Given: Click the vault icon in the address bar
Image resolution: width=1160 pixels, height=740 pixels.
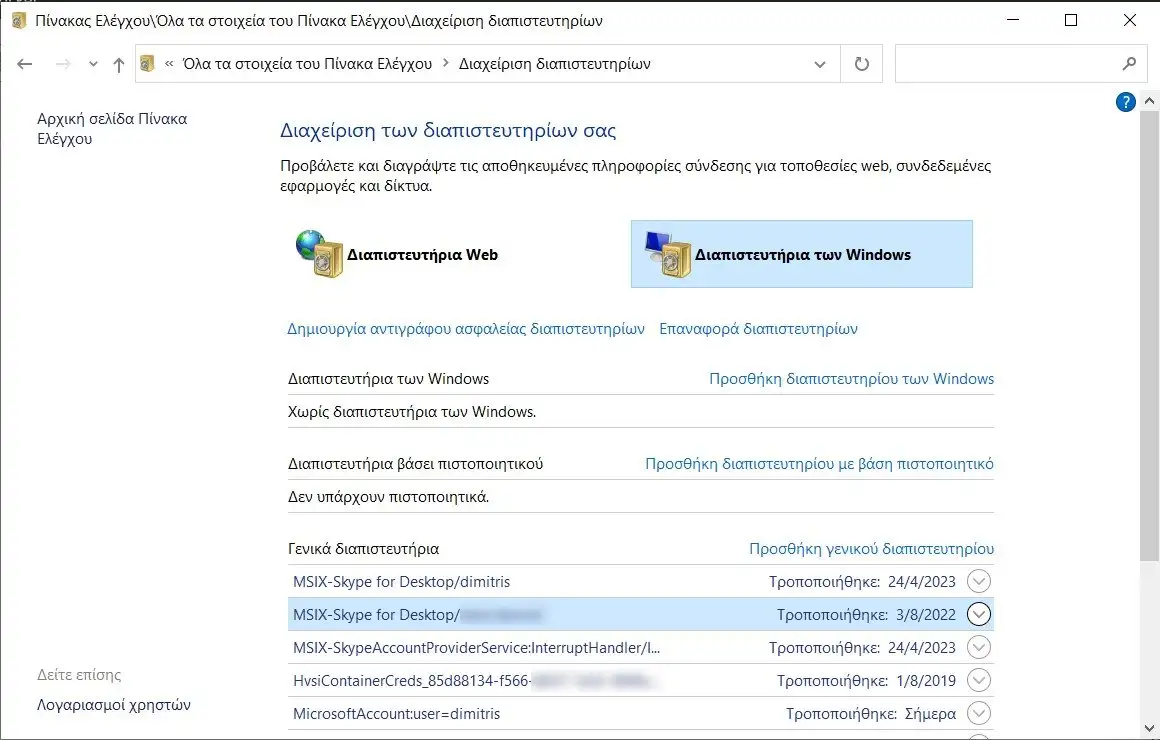Looking at the screenshot, I should 147,64.
